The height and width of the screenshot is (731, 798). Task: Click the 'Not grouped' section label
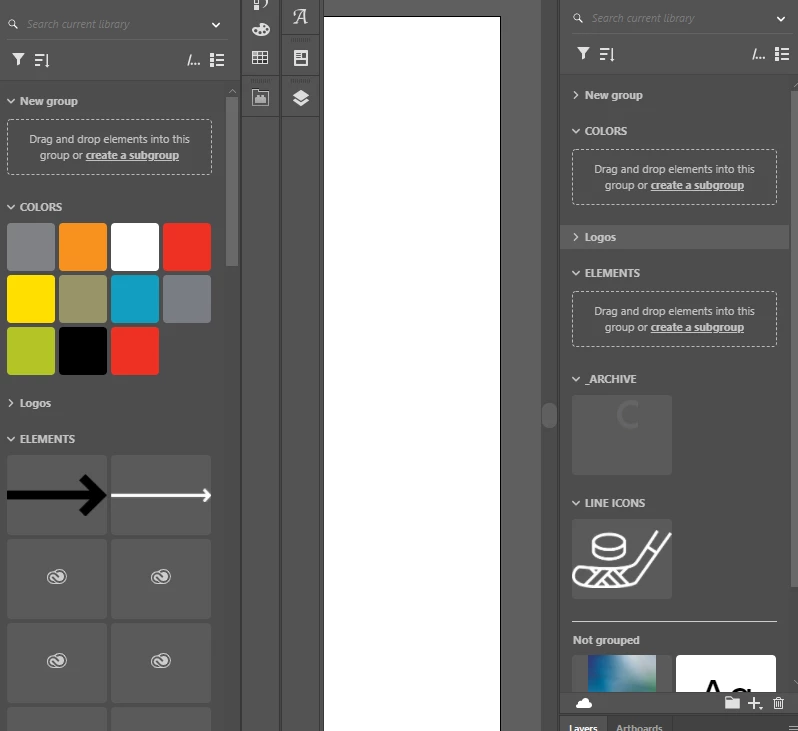[x=606, y=640]
